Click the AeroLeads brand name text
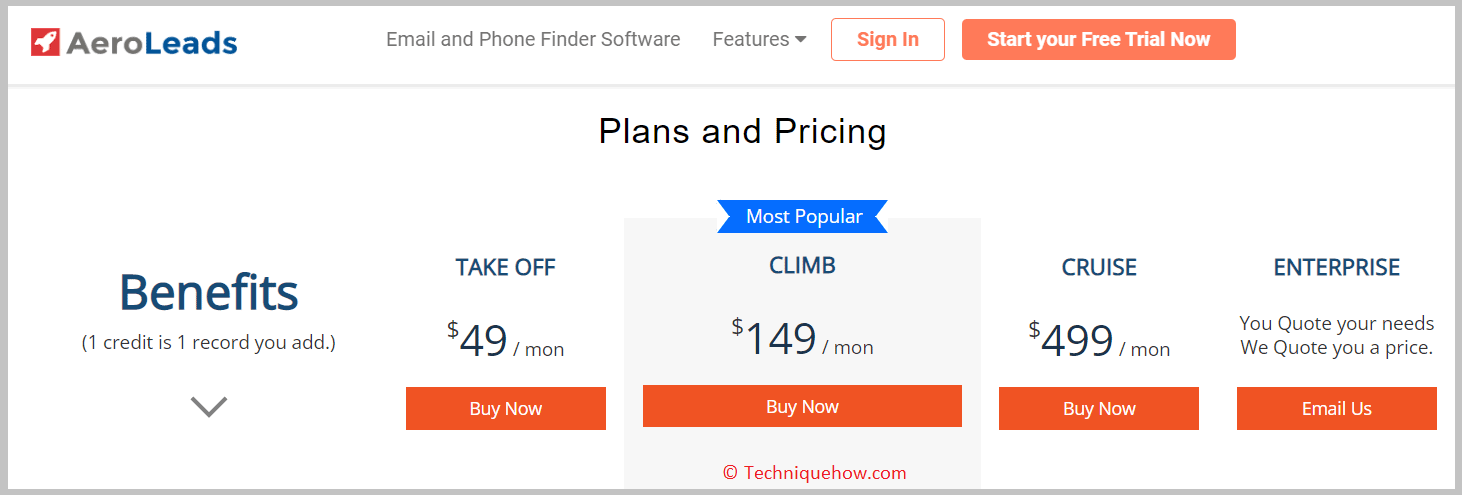 pos(152,43)
